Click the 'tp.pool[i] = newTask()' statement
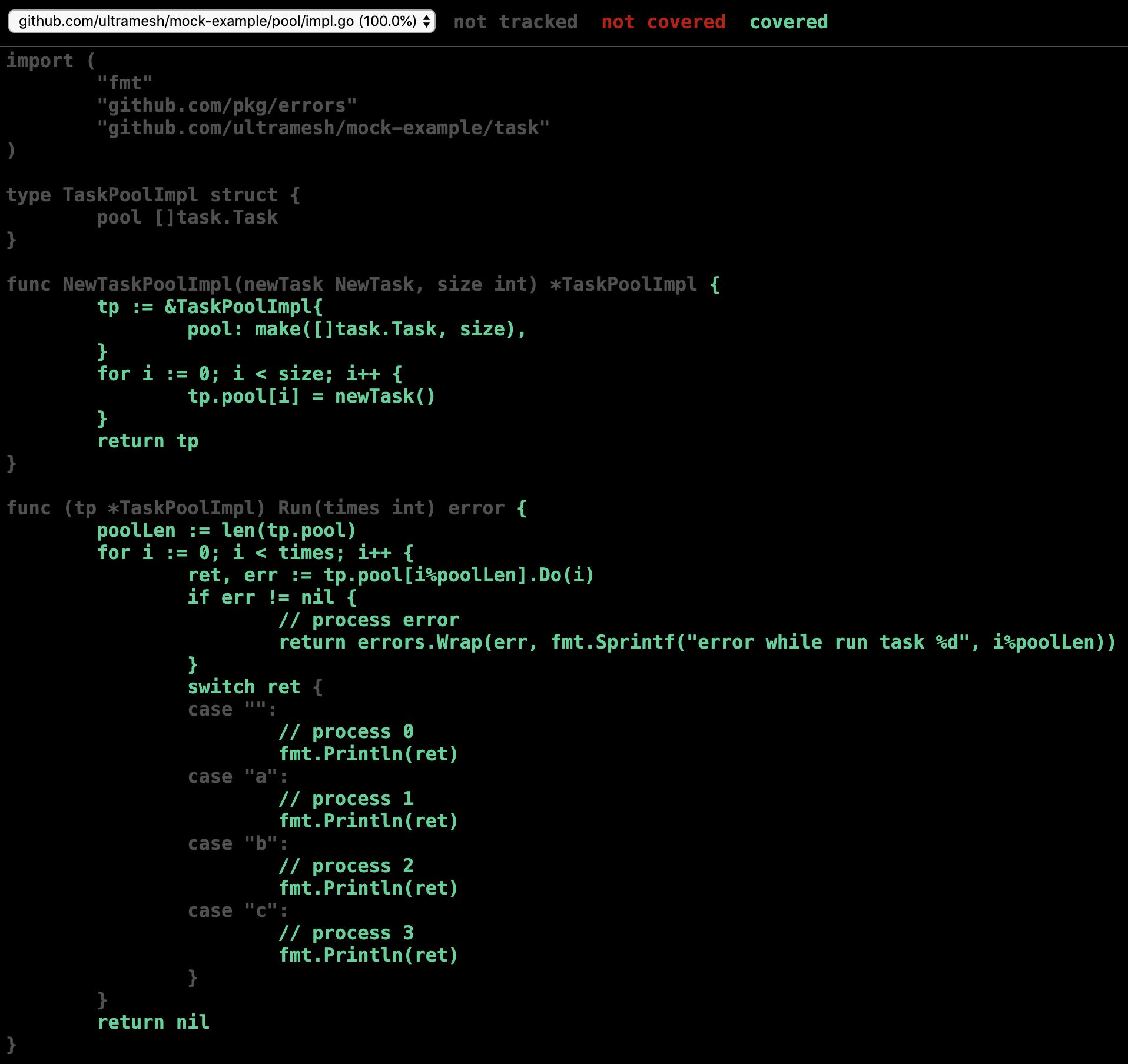 point(311,396)
